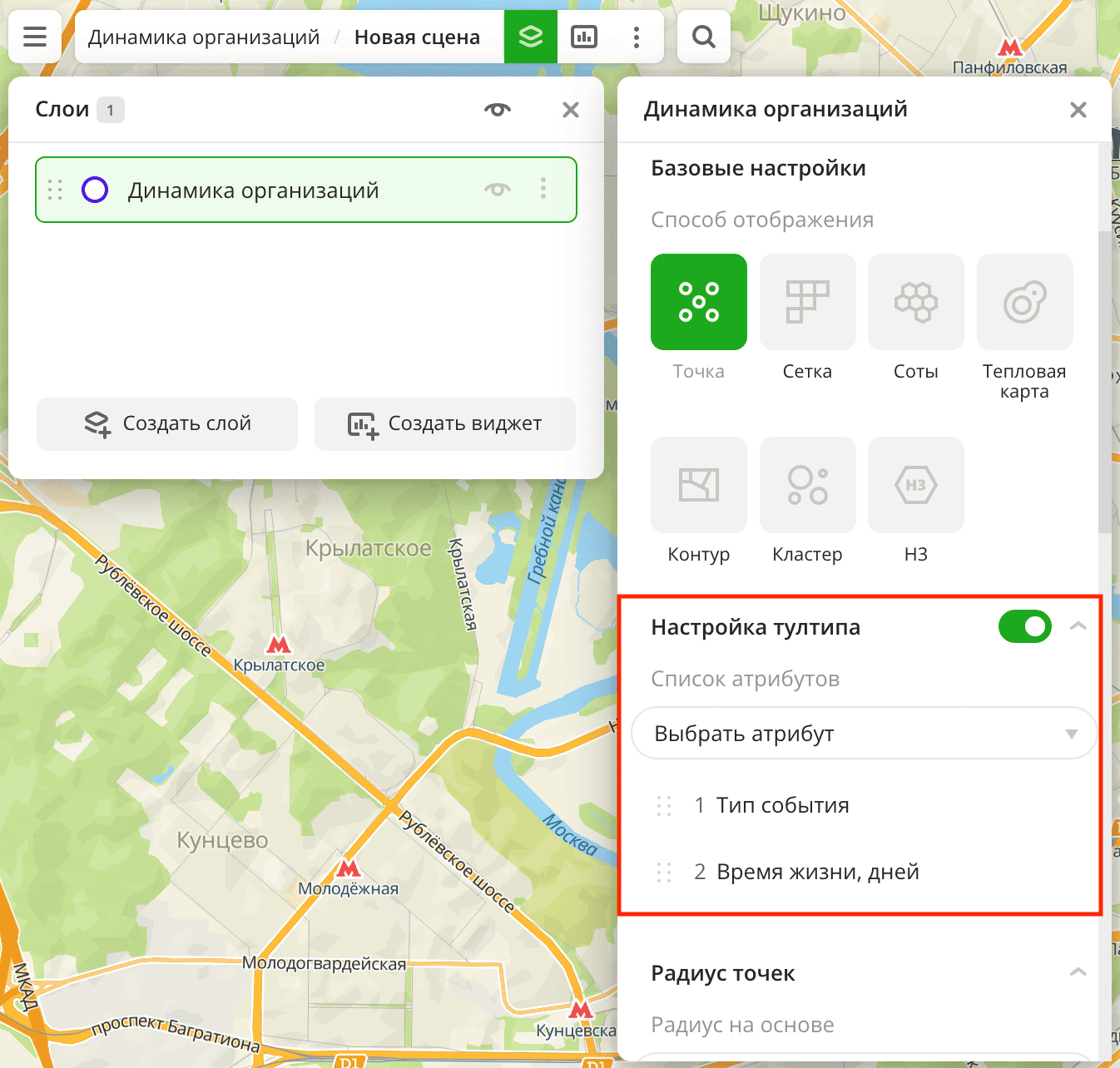Open the Выбрать атрибут dropdown

[x=864, y=734]
